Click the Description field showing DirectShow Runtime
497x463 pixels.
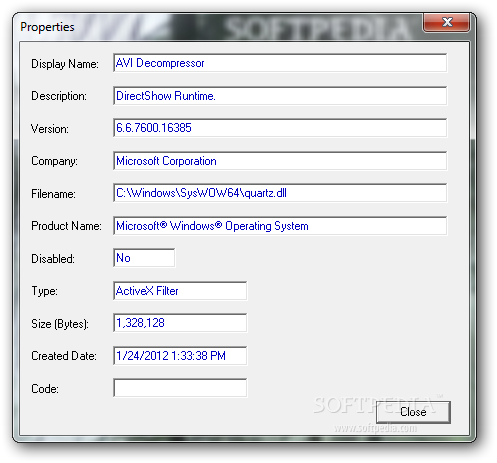click(x=280, y=96)
